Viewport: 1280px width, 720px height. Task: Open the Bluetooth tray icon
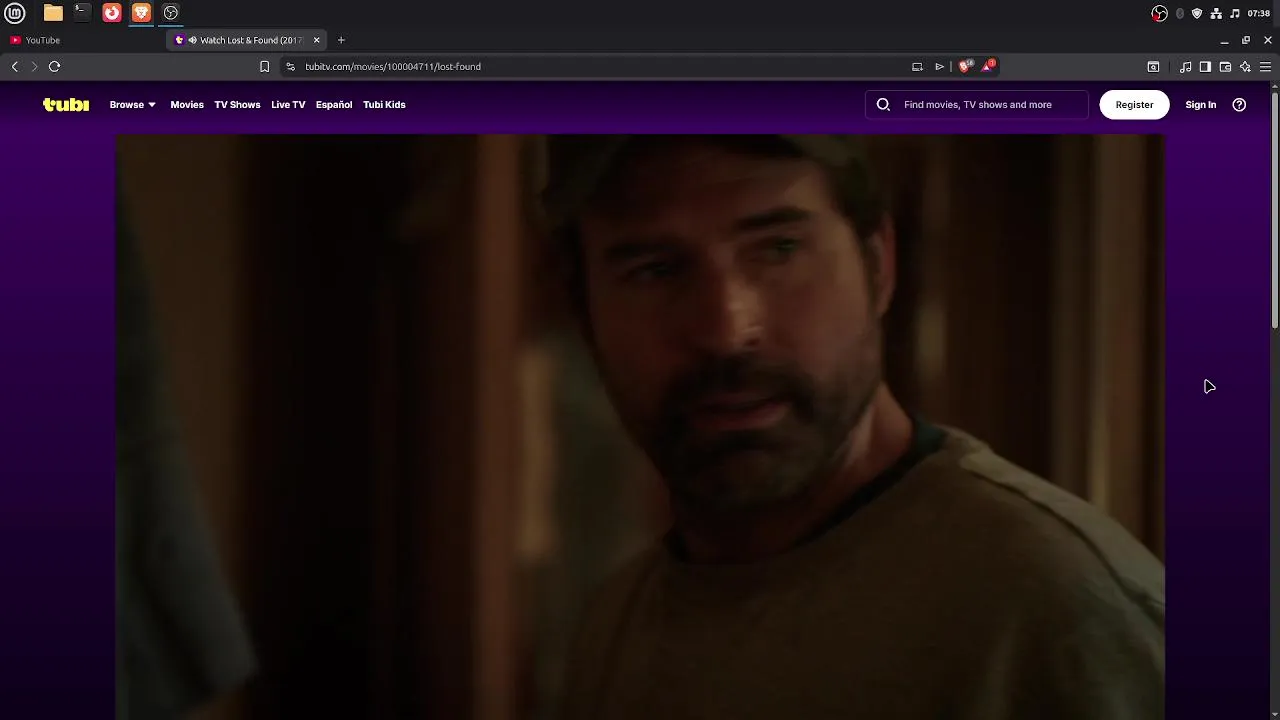click(x=1180, y=13)
